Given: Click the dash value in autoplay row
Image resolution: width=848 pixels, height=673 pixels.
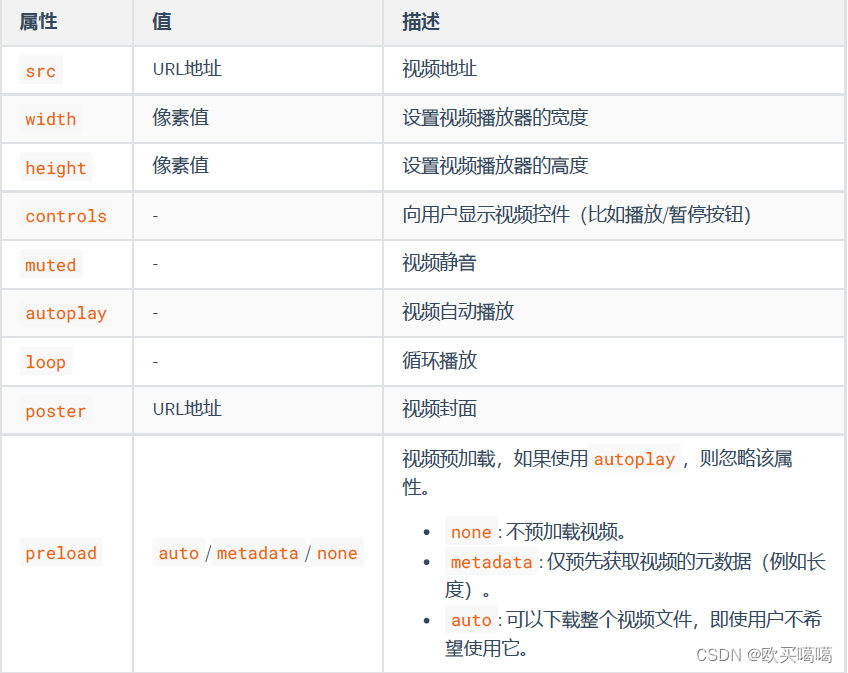Looking at the screenshot, I should [x=155, y=313].
